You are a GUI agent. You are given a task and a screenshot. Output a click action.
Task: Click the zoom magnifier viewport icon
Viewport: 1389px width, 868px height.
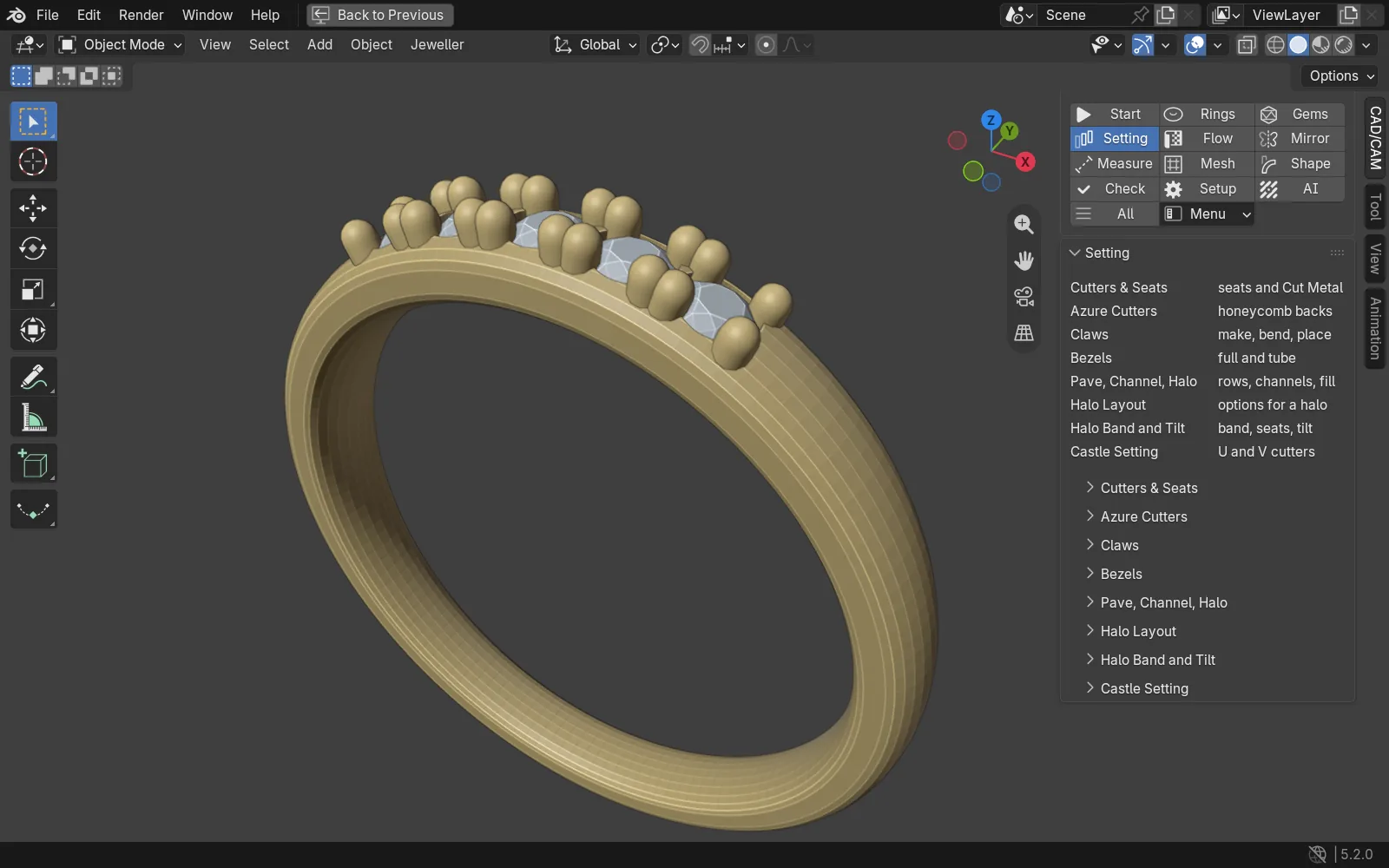[1024, 224]
